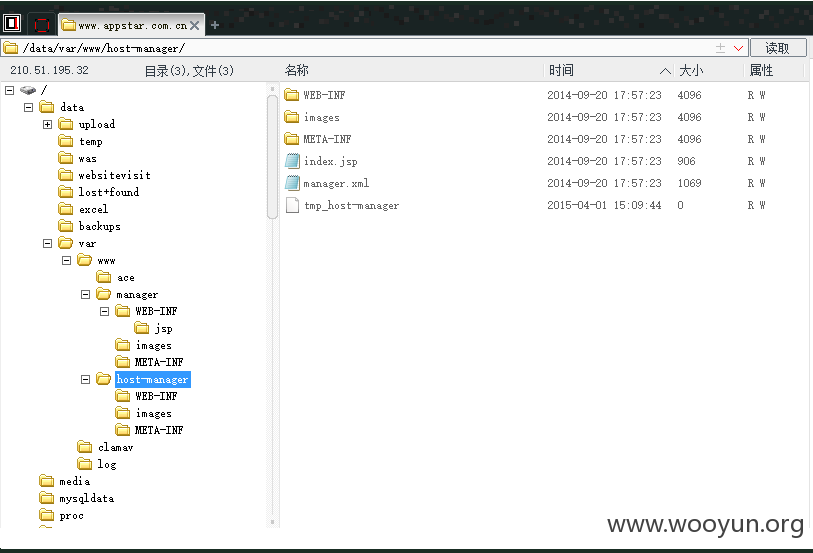This screenshot has width=813, height=553.
Task: Collapse the manager folder node
Action: (86, 294)
